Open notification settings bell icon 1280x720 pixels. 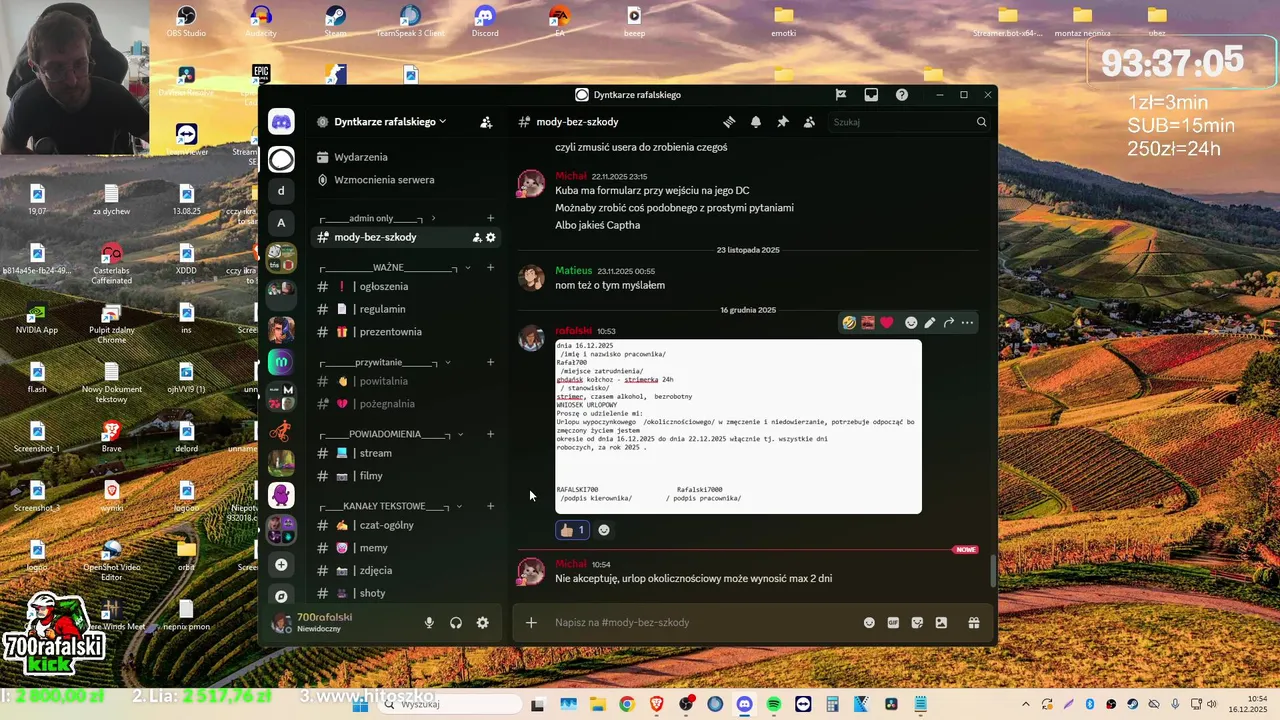coord(756,122)
